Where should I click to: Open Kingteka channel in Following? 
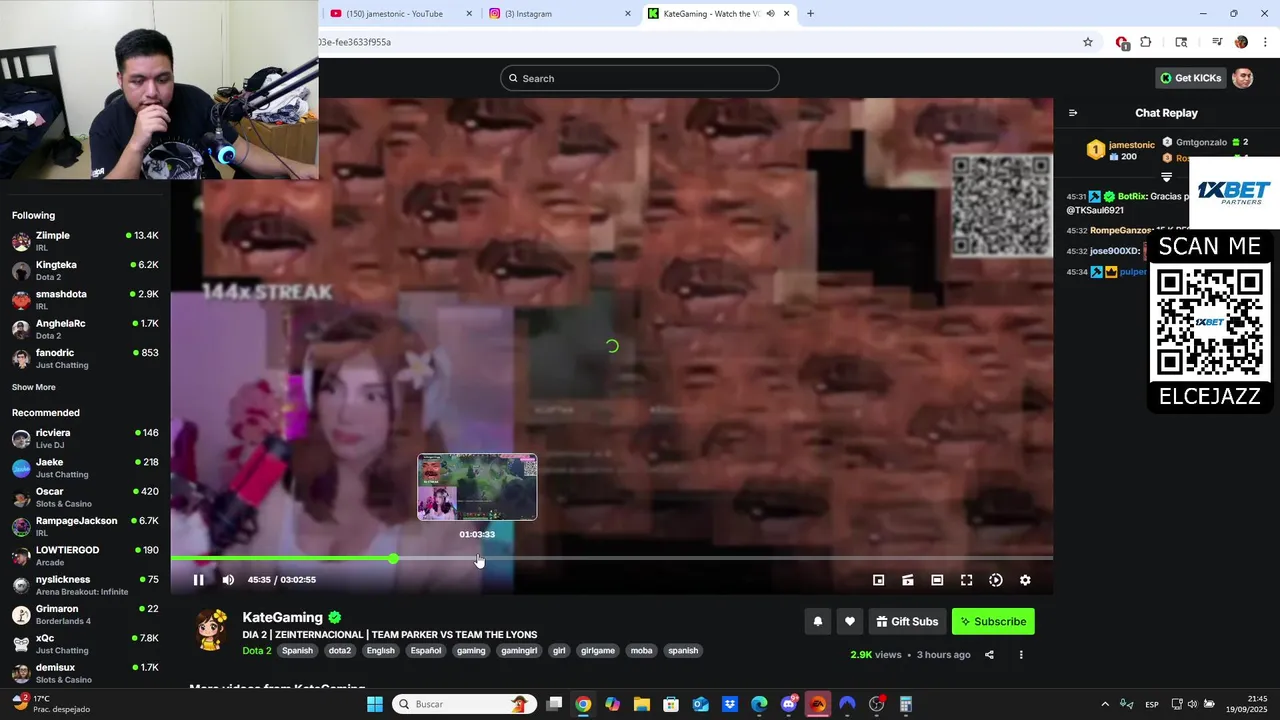85,270
